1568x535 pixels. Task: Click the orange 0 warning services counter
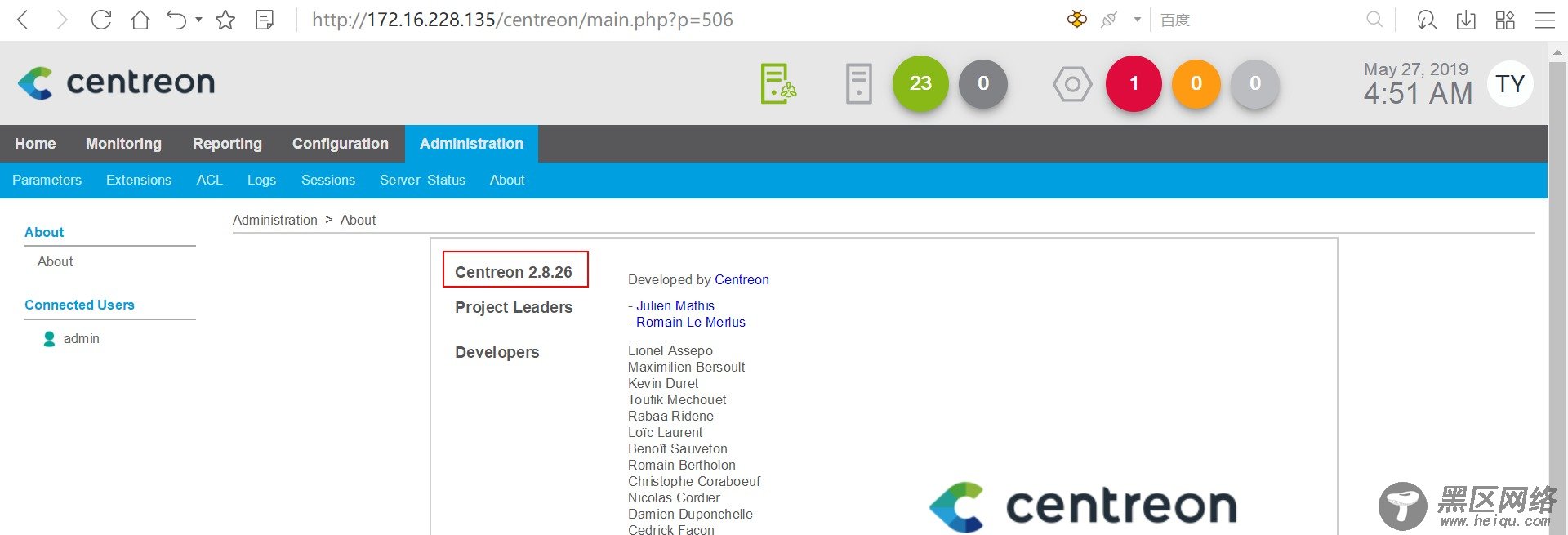(x=1196, y=83)
